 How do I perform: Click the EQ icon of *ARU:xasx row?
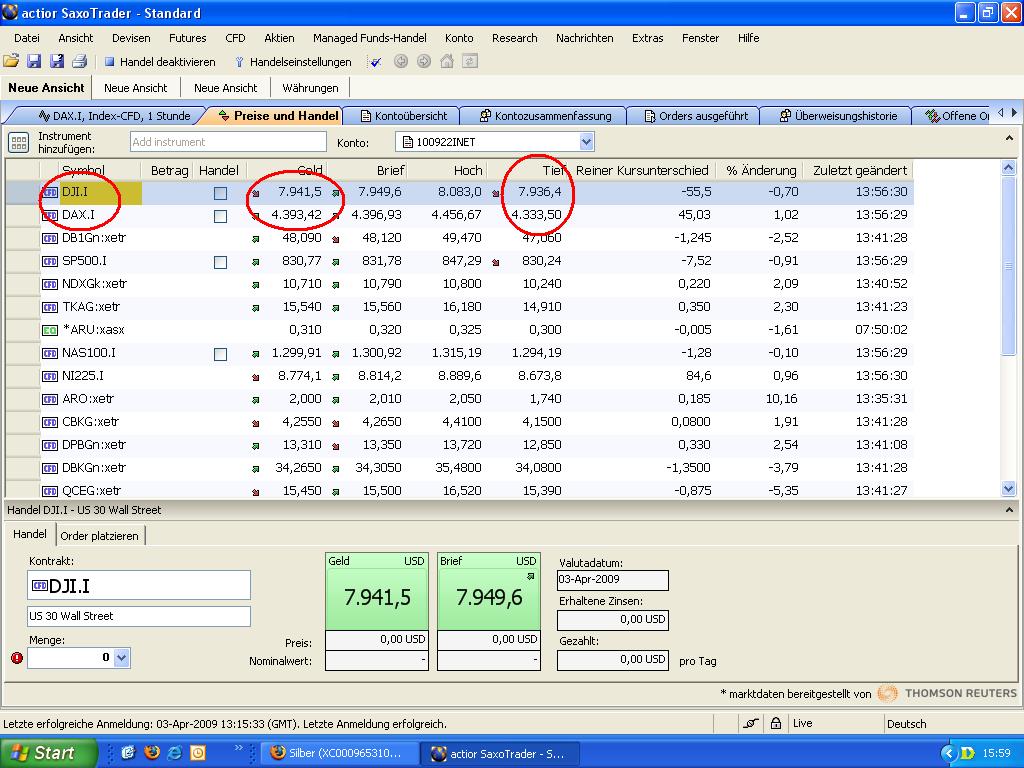[50, 330]
